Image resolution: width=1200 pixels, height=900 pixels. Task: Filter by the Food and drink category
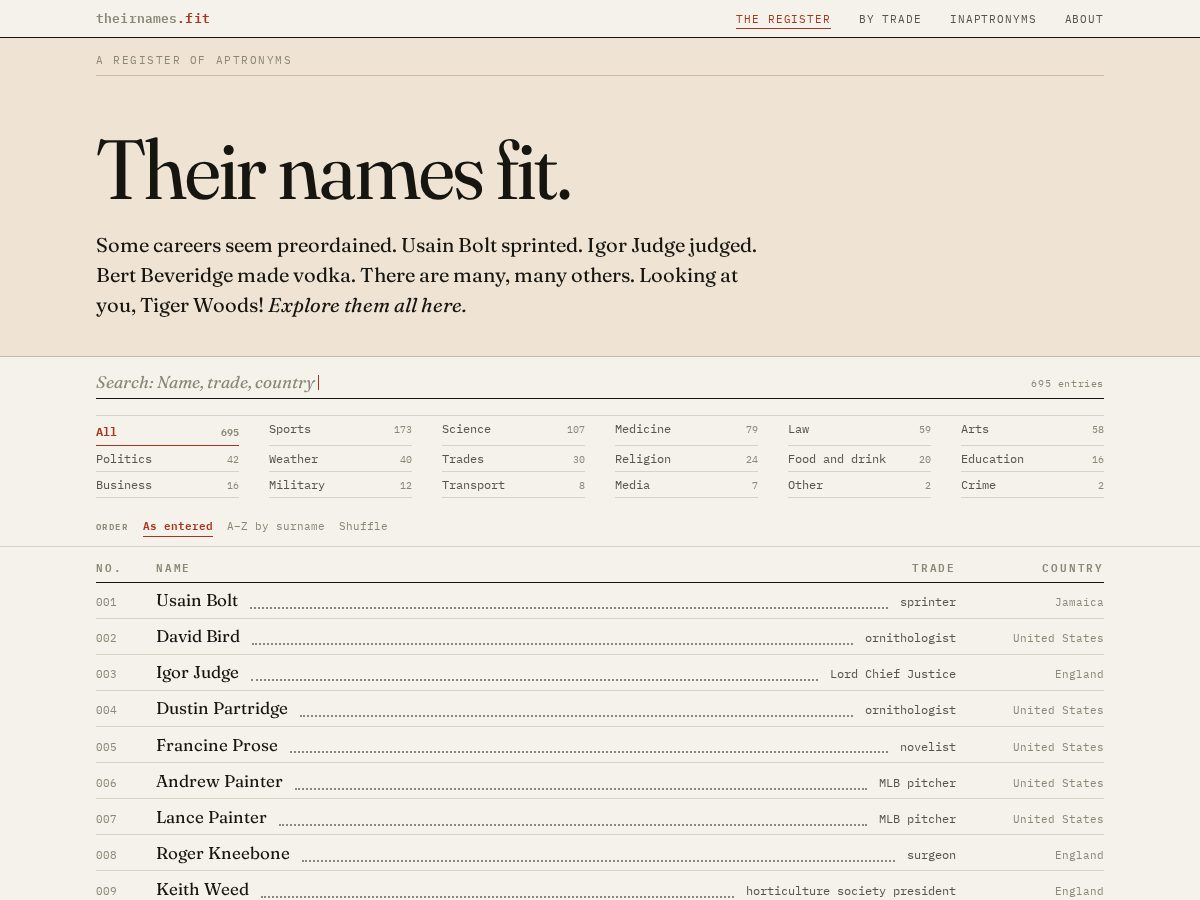859,459
